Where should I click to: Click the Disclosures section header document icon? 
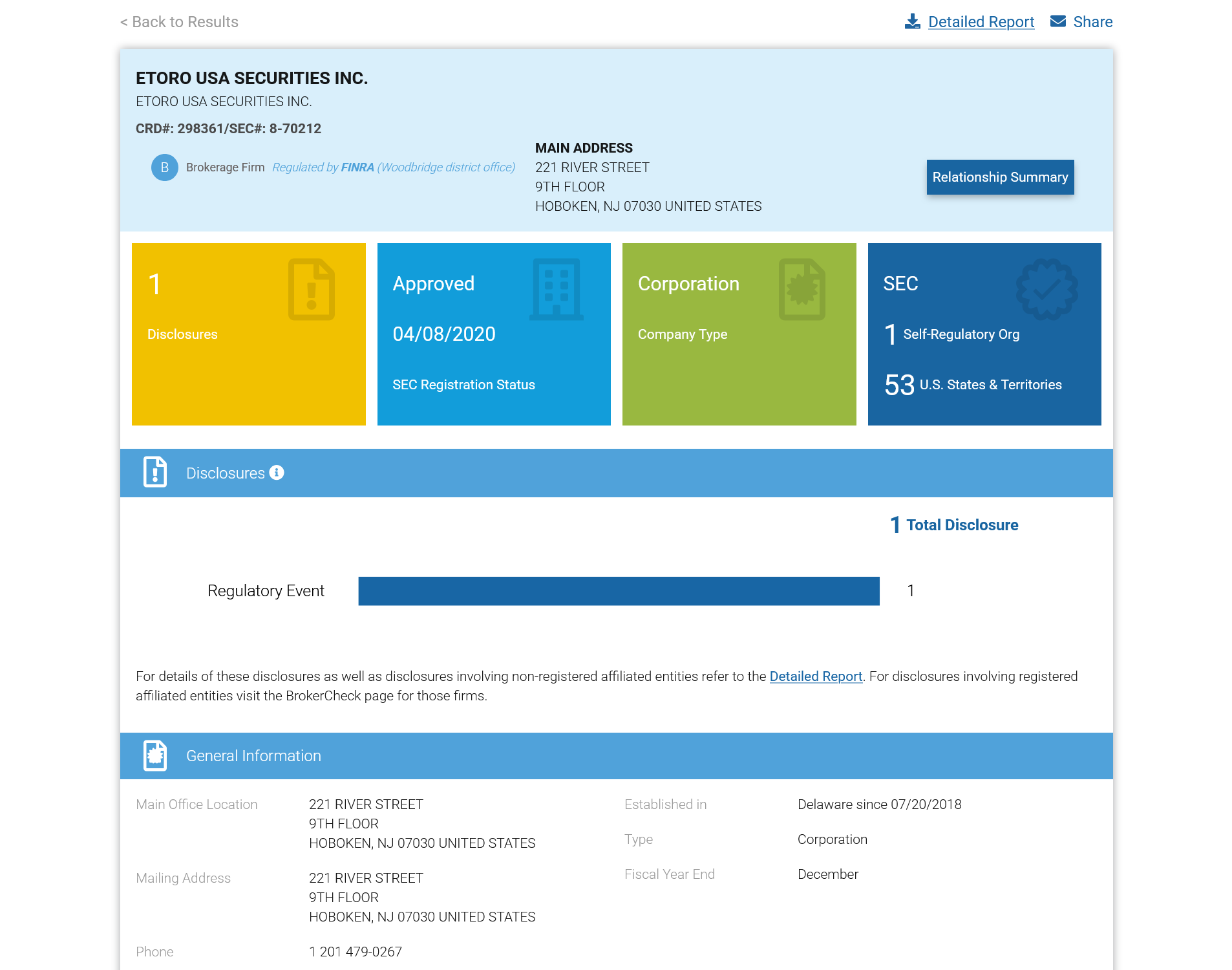point(155,472)
